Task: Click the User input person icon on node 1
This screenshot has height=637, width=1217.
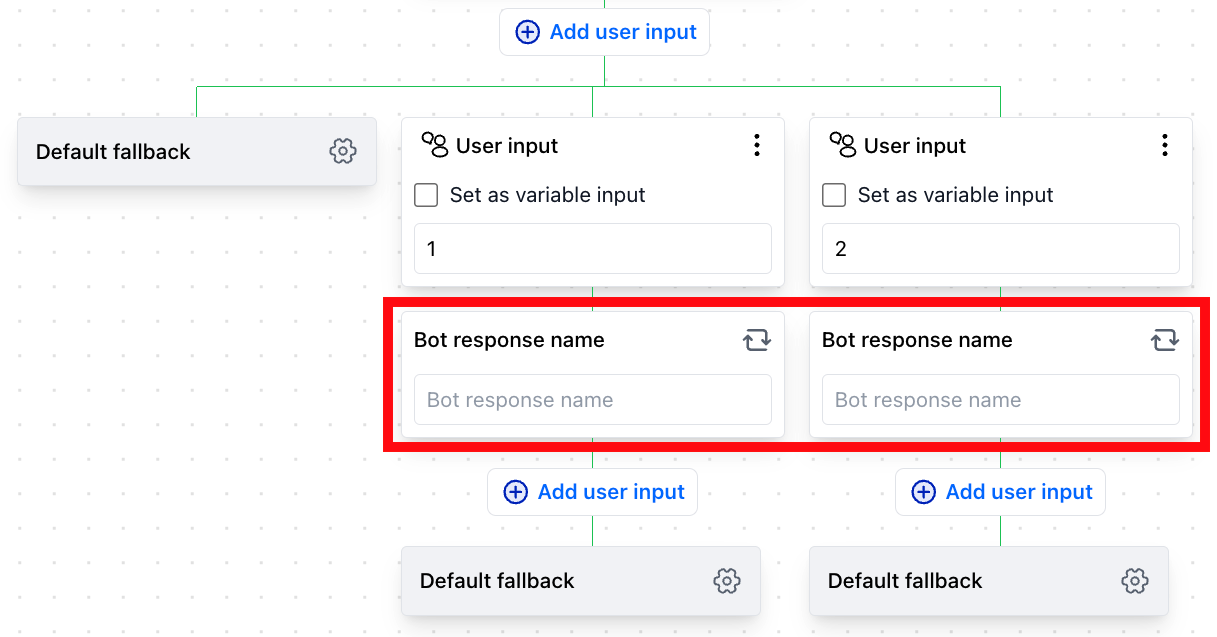Action: coord(435,145)
